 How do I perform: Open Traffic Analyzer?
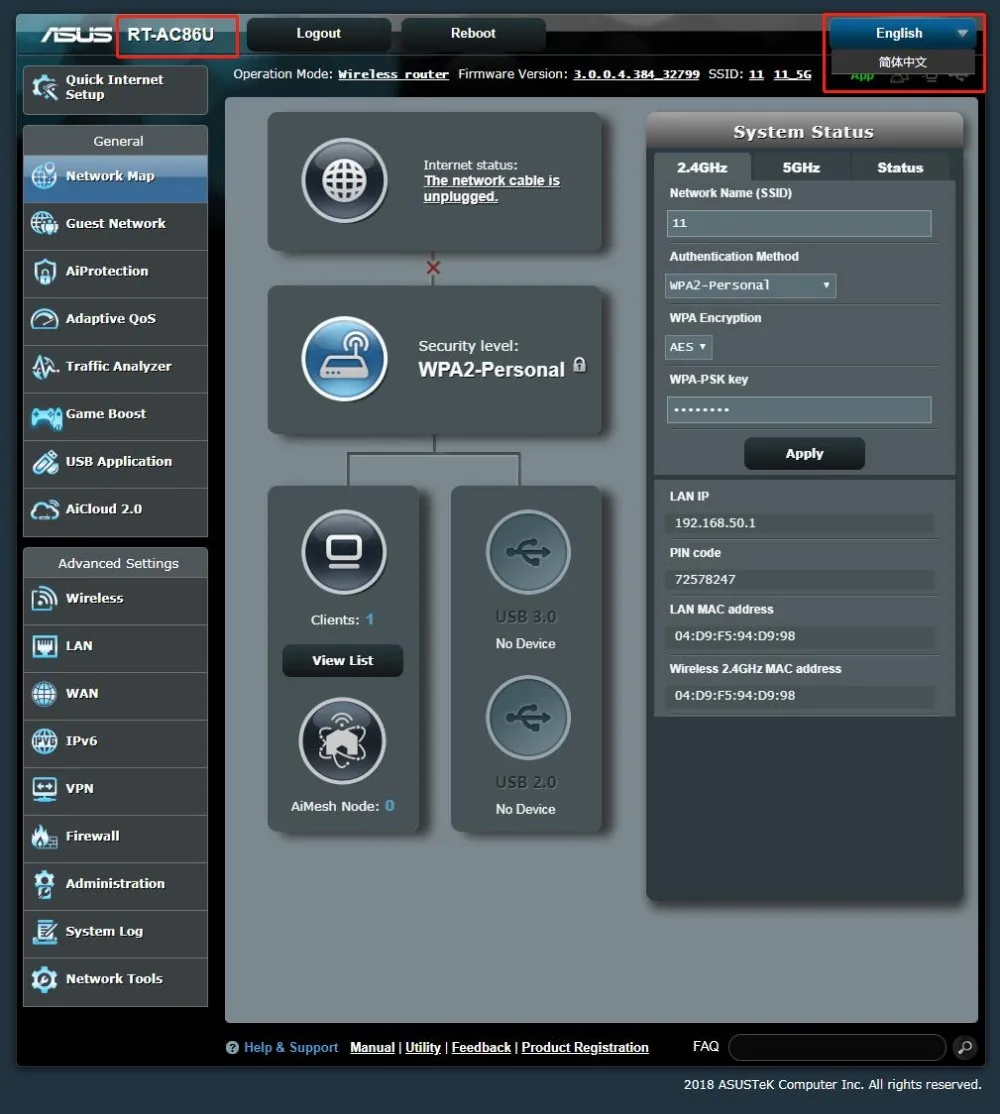coord(115,367)
